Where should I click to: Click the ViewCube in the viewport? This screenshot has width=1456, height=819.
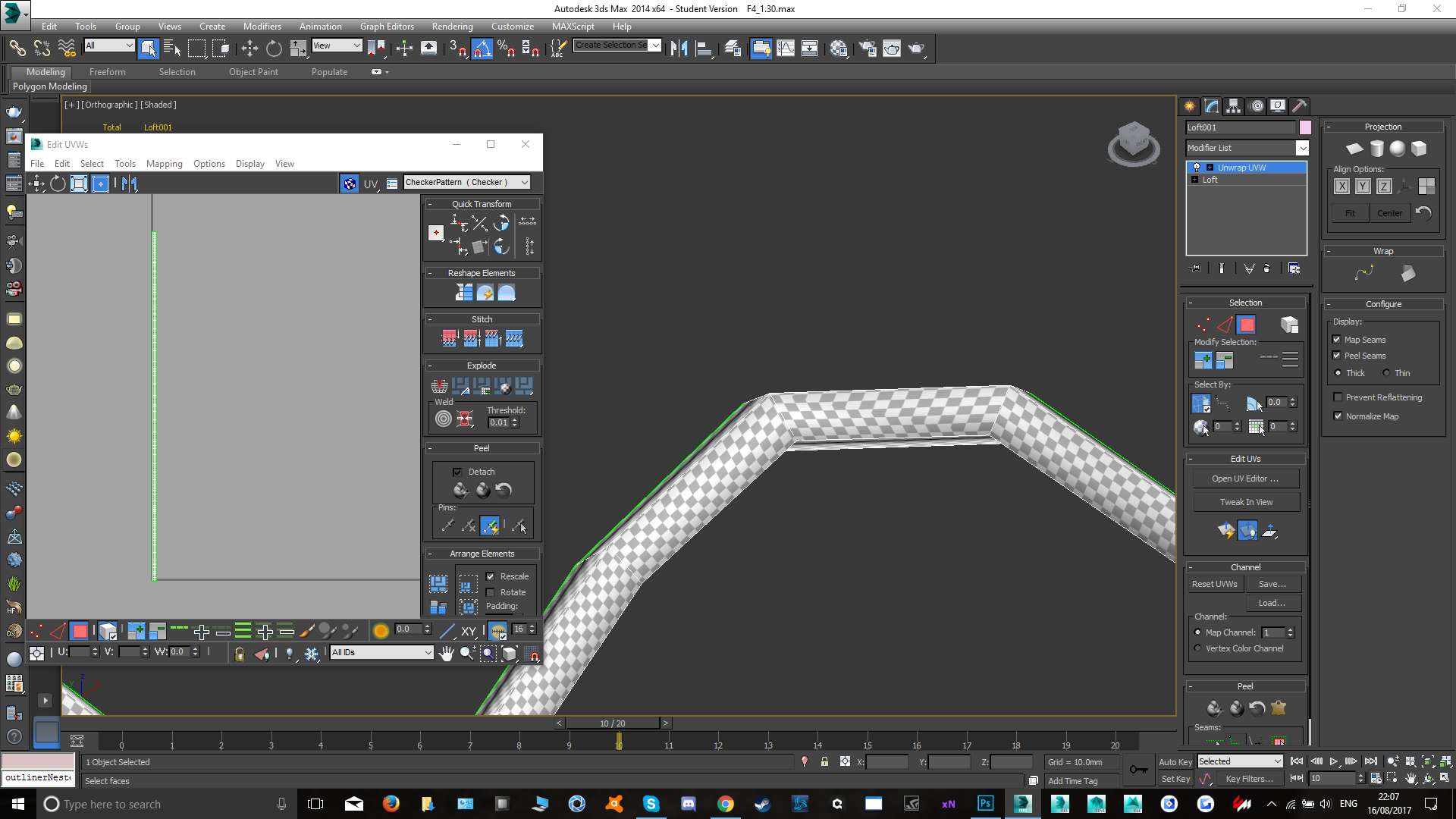click(1134, 143)
